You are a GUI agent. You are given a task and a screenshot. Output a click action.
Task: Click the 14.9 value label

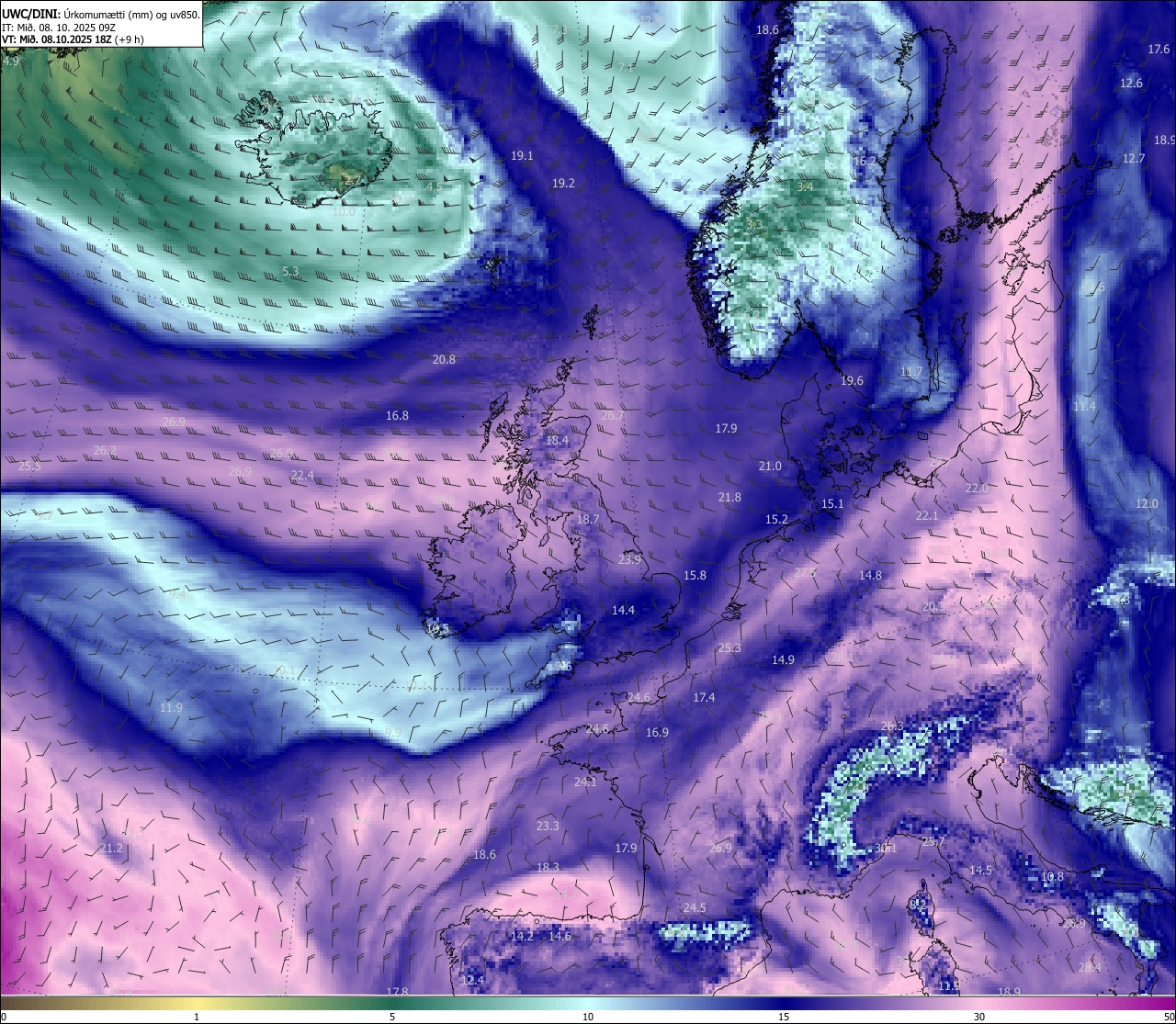pos(783,660)
